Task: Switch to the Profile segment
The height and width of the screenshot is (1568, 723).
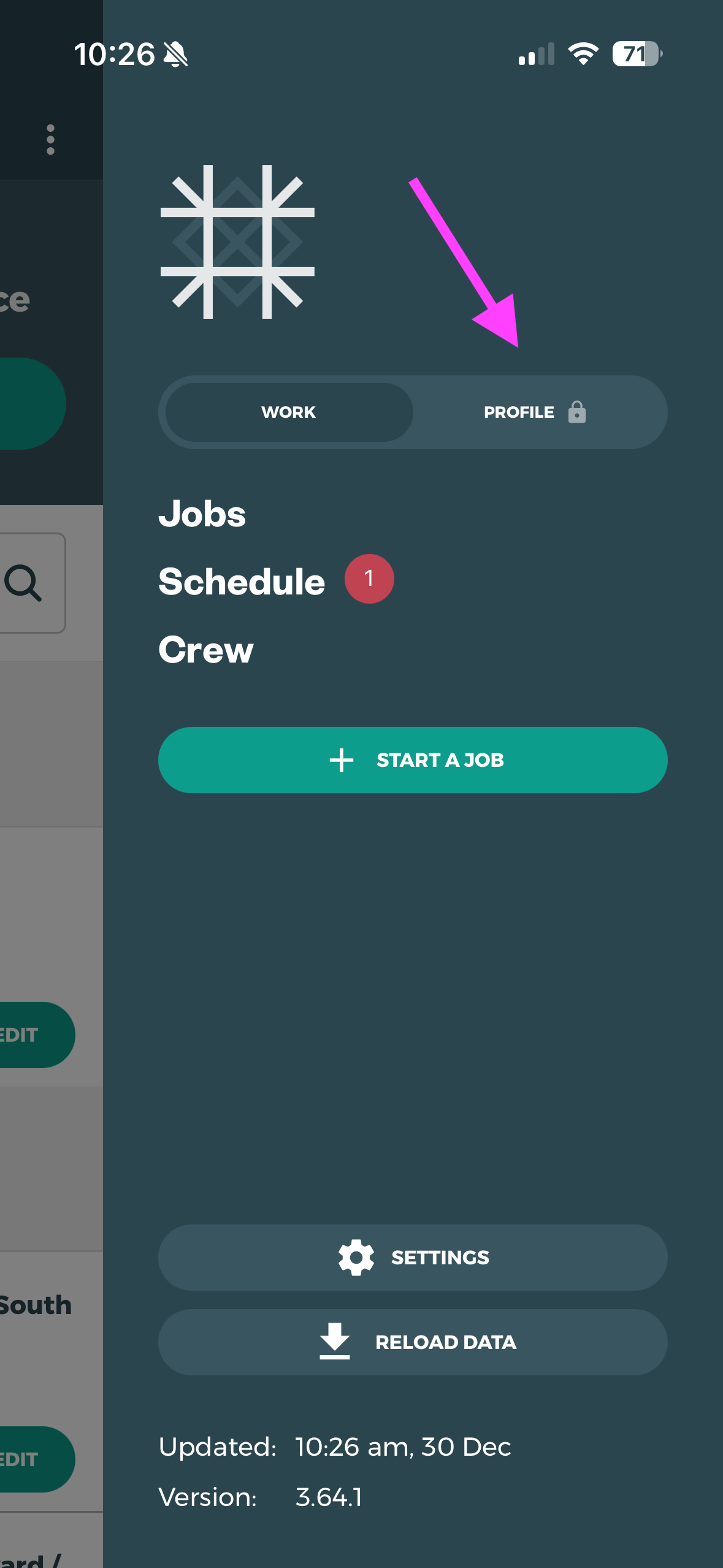Action: click(x=519, y=412)
